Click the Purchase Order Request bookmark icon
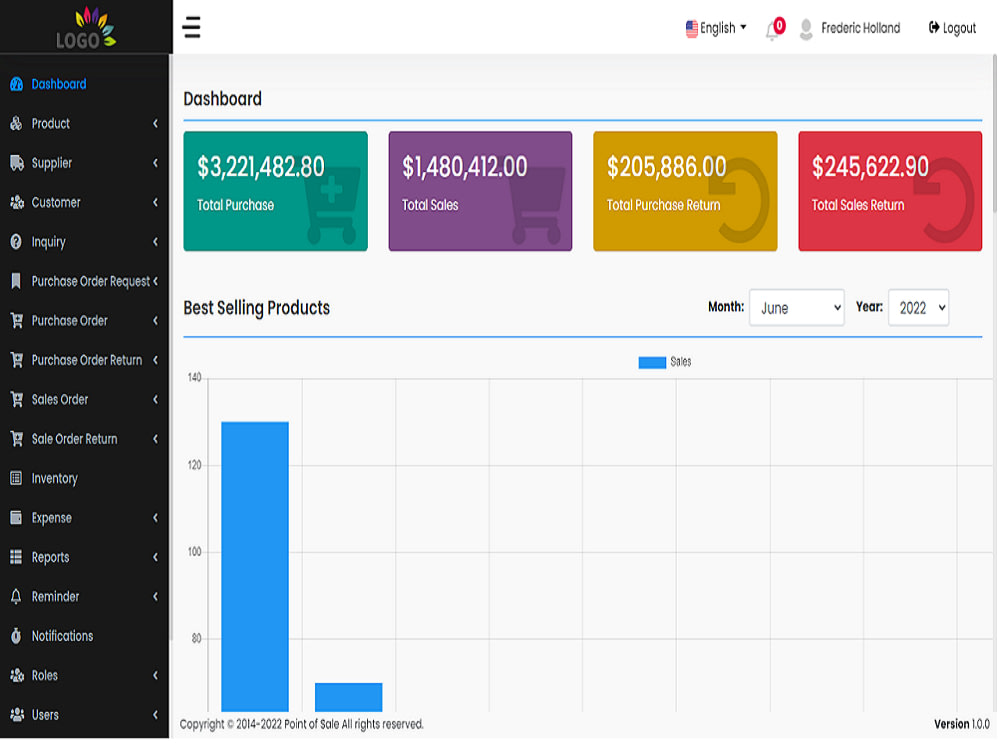 [x=17, y=281]
